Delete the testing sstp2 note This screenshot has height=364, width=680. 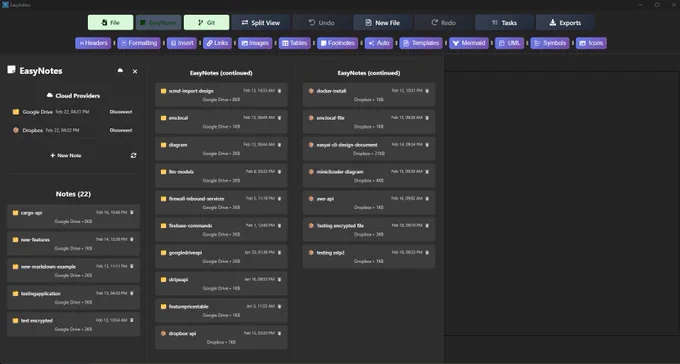coord(427,252)
